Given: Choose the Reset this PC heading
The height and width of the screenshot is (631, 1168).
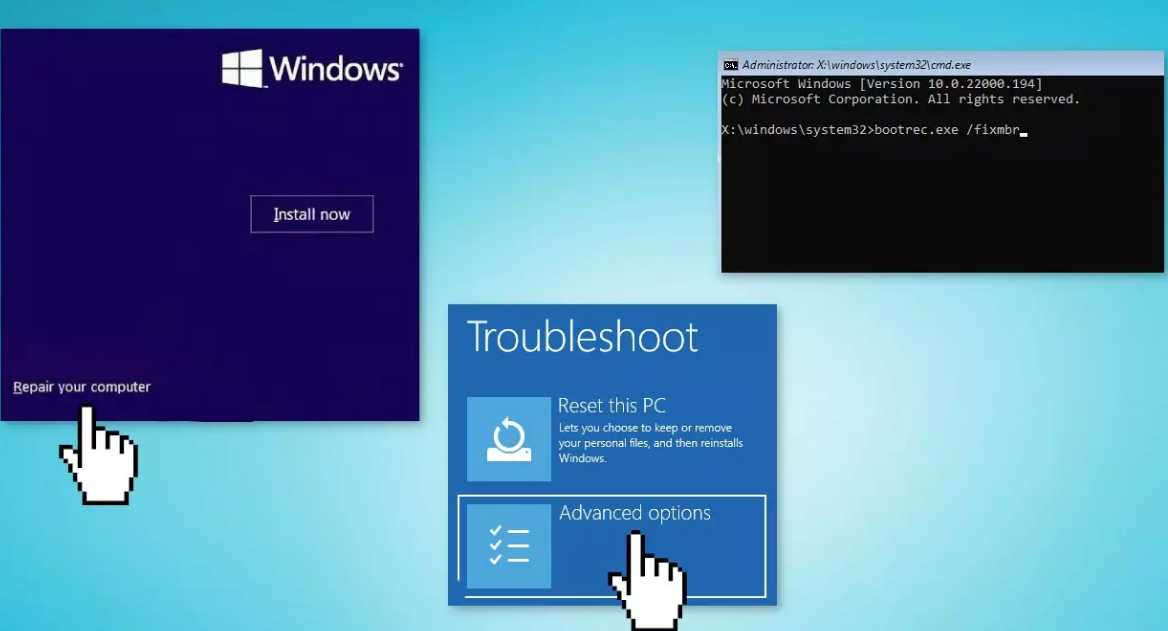Looking at the screenshot, I should click(611, 406).
